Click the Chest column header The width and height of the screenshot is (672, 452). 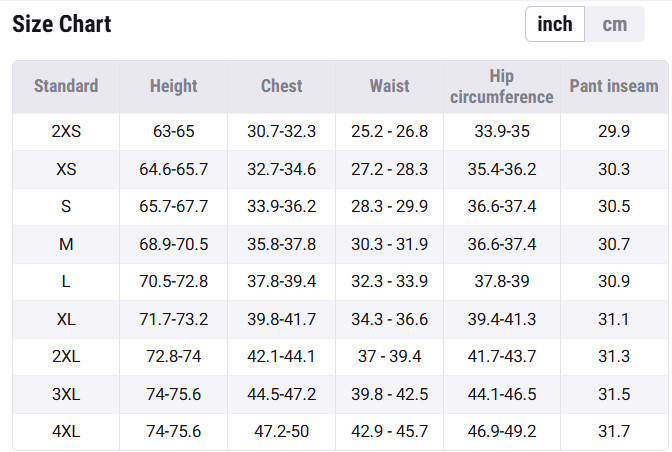[x=282, y=86]
